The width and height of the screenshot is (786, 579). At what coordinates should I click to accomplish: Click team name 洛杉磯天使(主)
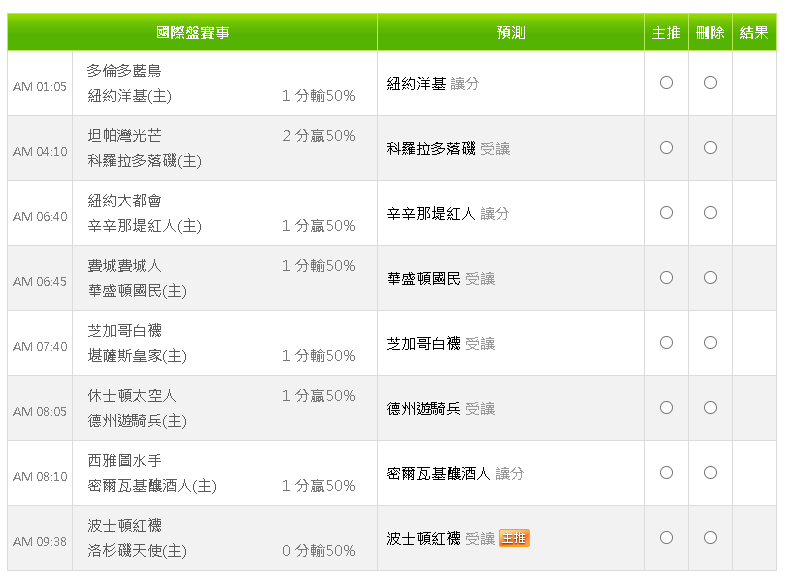137,551
